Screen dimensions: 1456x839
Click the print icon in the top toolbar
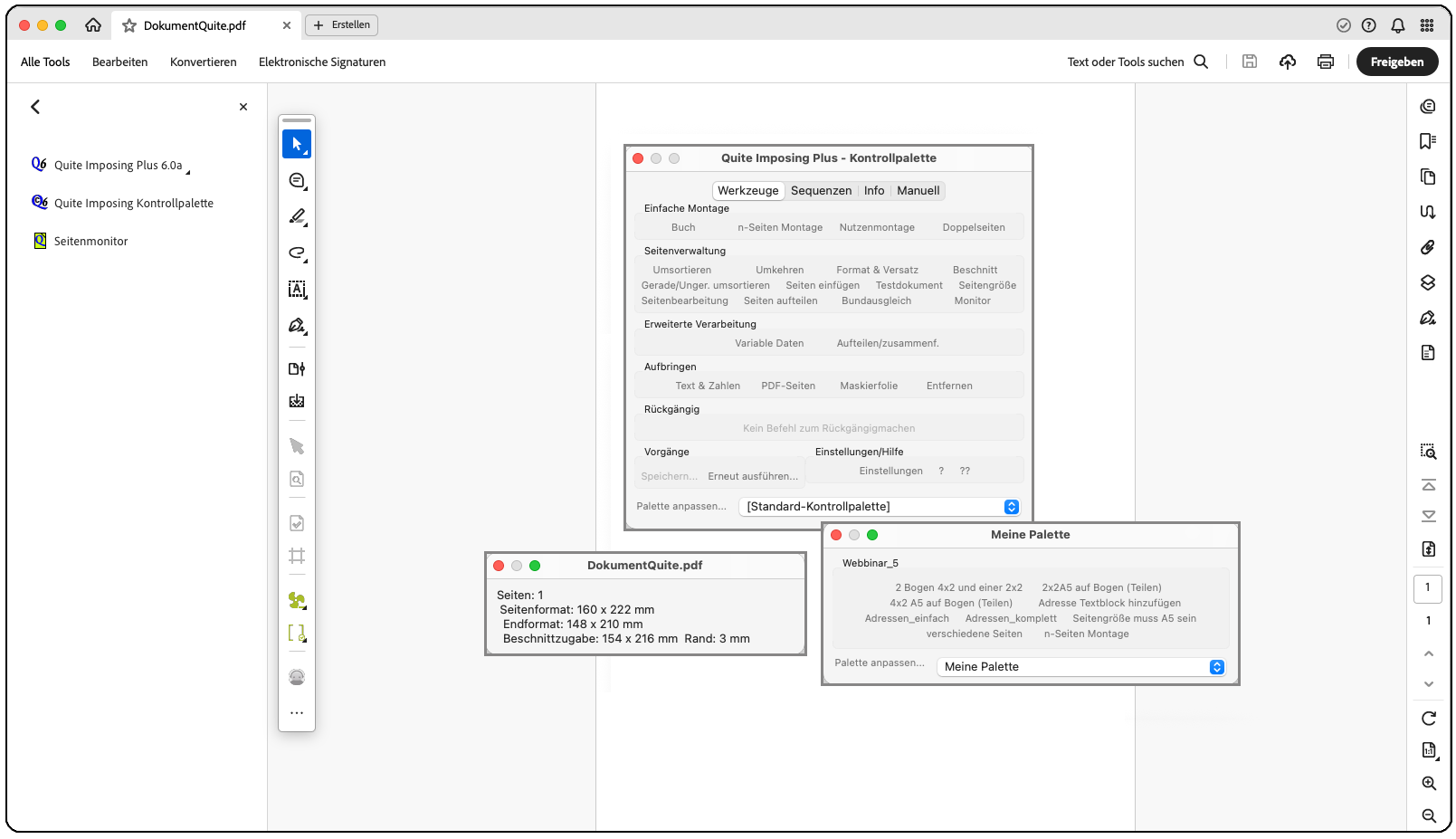coord(1325,62)
